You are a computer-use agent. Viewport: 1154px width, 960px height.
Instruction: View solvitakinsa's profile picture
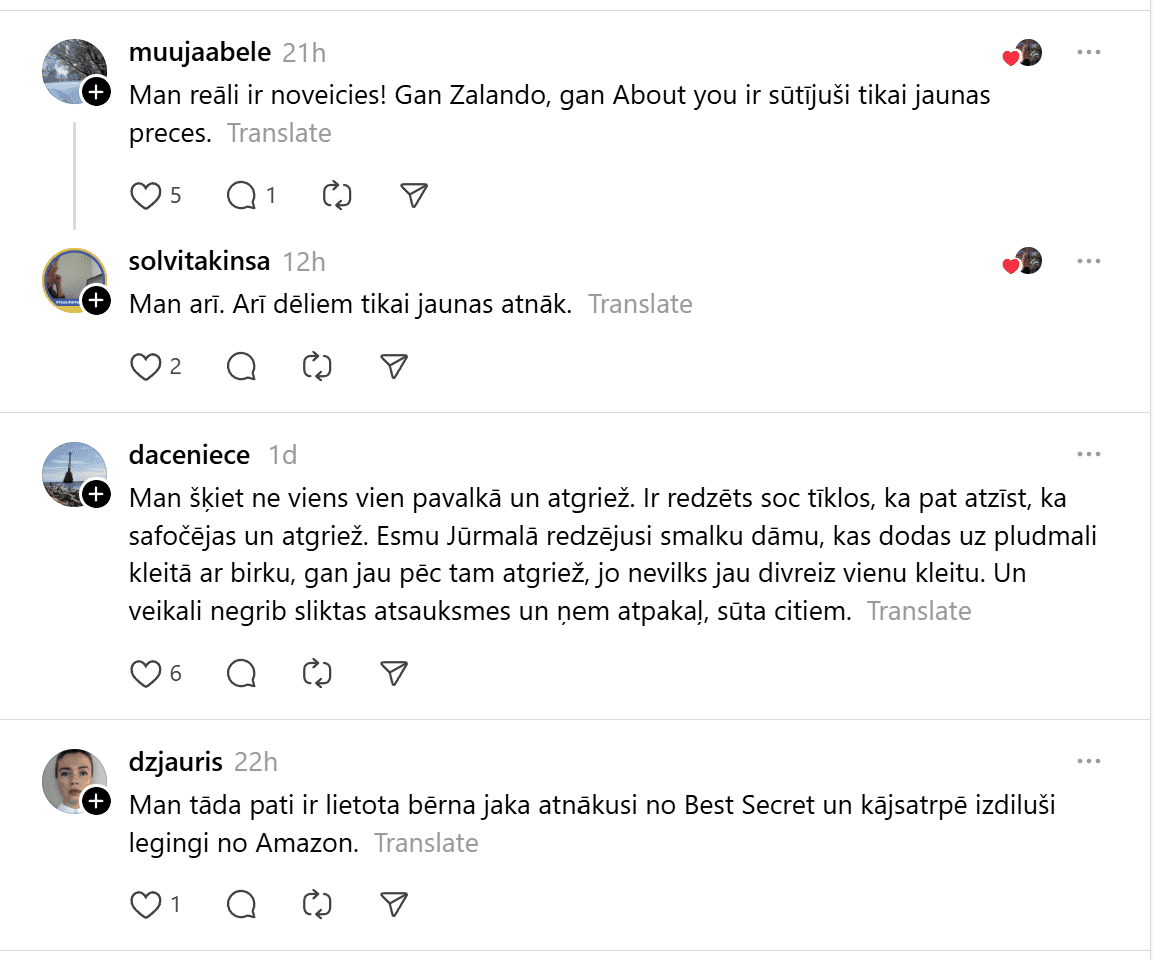click(x=73, y=280)
